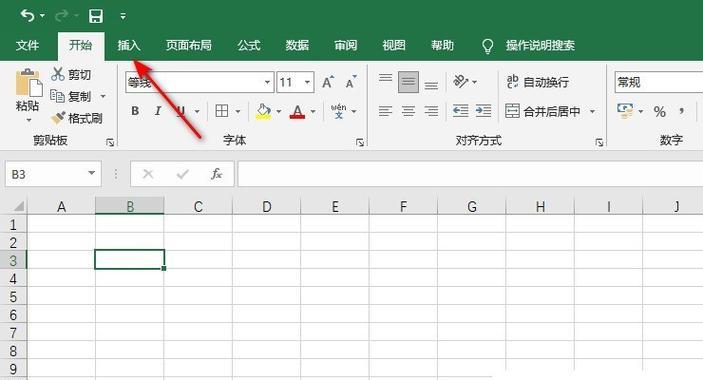The image size is (703, 380).
Task: Click the select all corner triangle
Action: [18, 206]
